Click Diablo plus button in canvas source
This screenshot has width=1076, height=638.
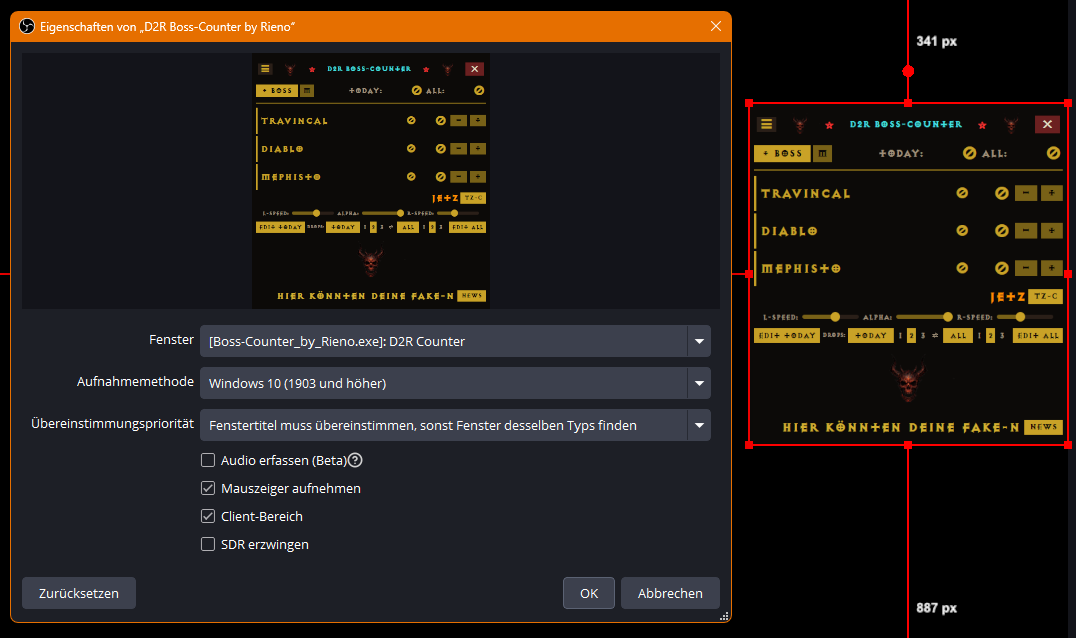(1051, 231)
